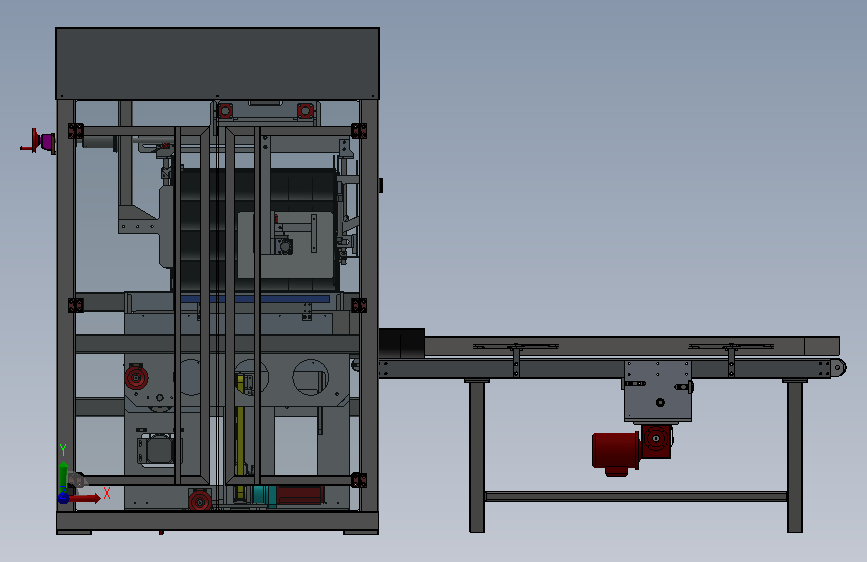Select the large red motor under the conveyor
This screenshot has width=867, height=562.
(x=616, y=452)
